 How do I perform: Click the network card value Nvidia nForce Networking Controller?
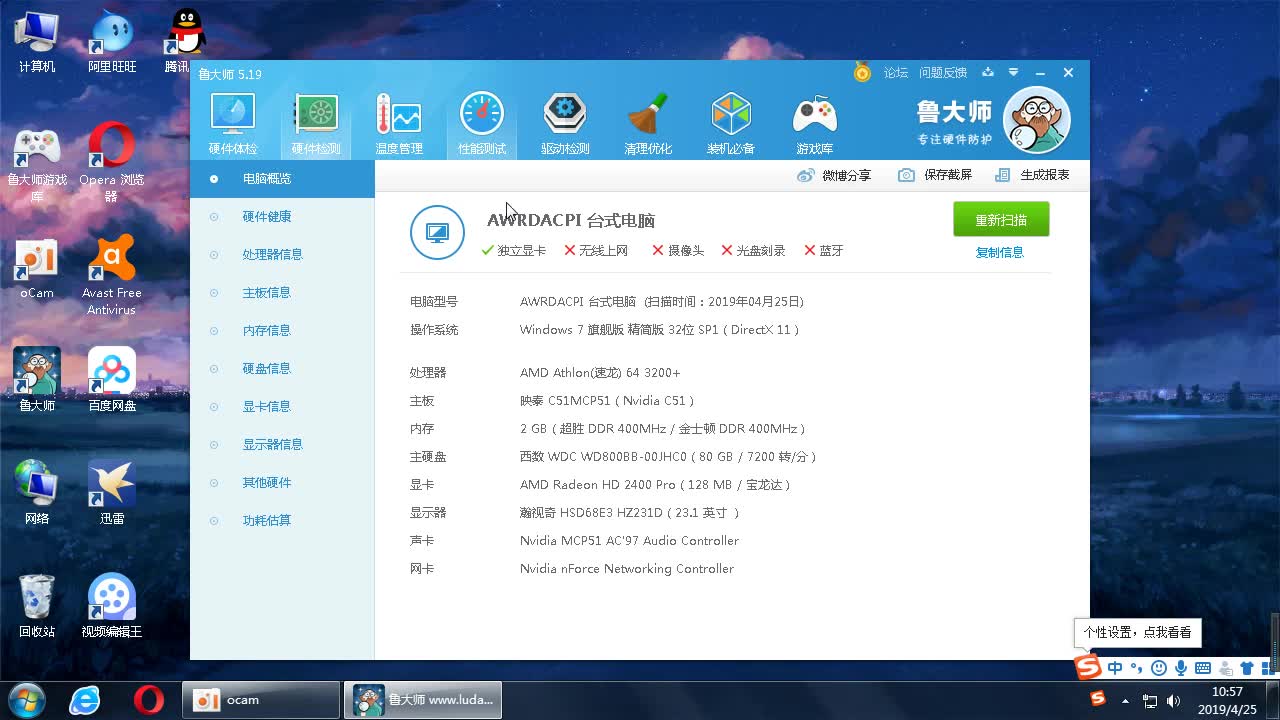pos(627,569)
